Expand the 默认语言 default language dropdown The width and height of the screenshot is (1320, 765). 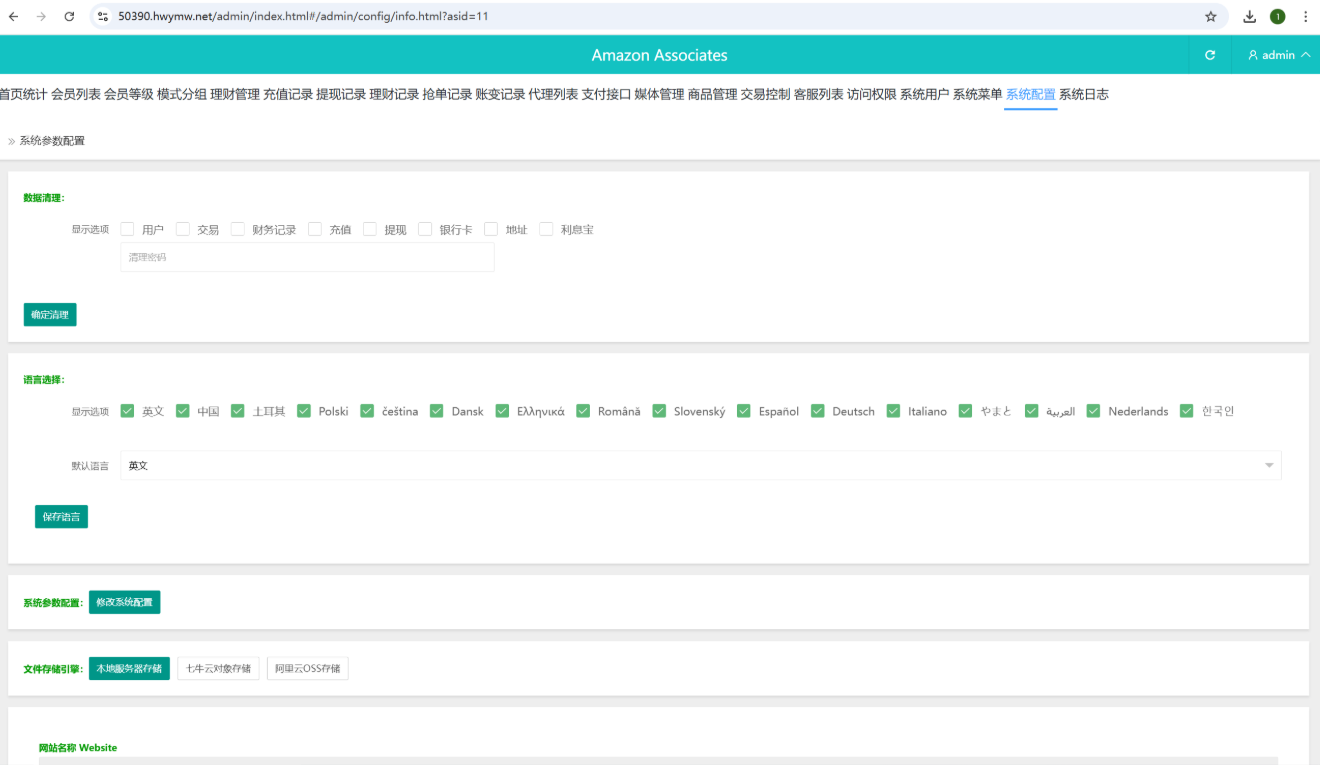(x=700, y=465)
